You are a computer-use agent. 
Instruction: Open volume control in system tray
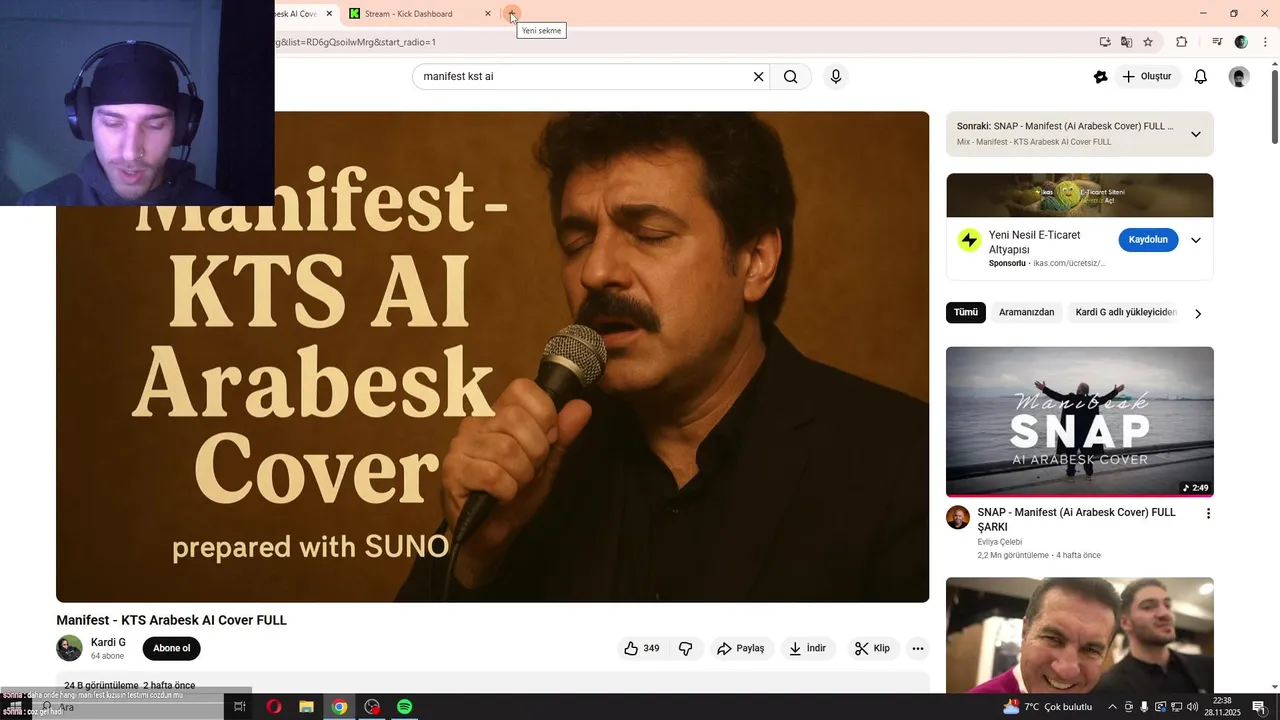(1192, 707)
